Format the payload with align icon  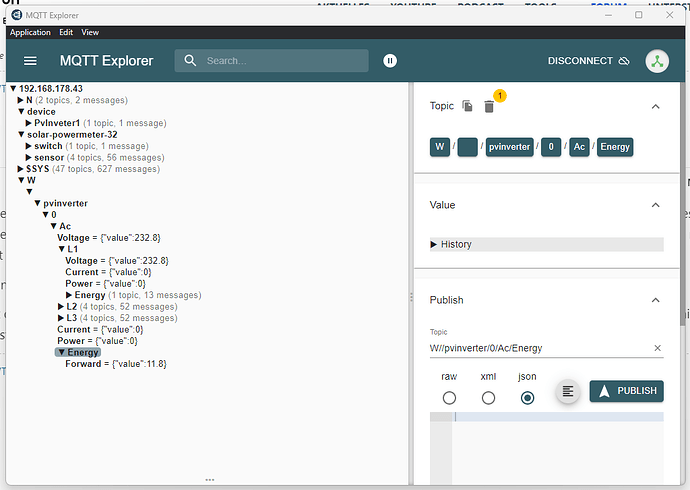coord(568,391)
